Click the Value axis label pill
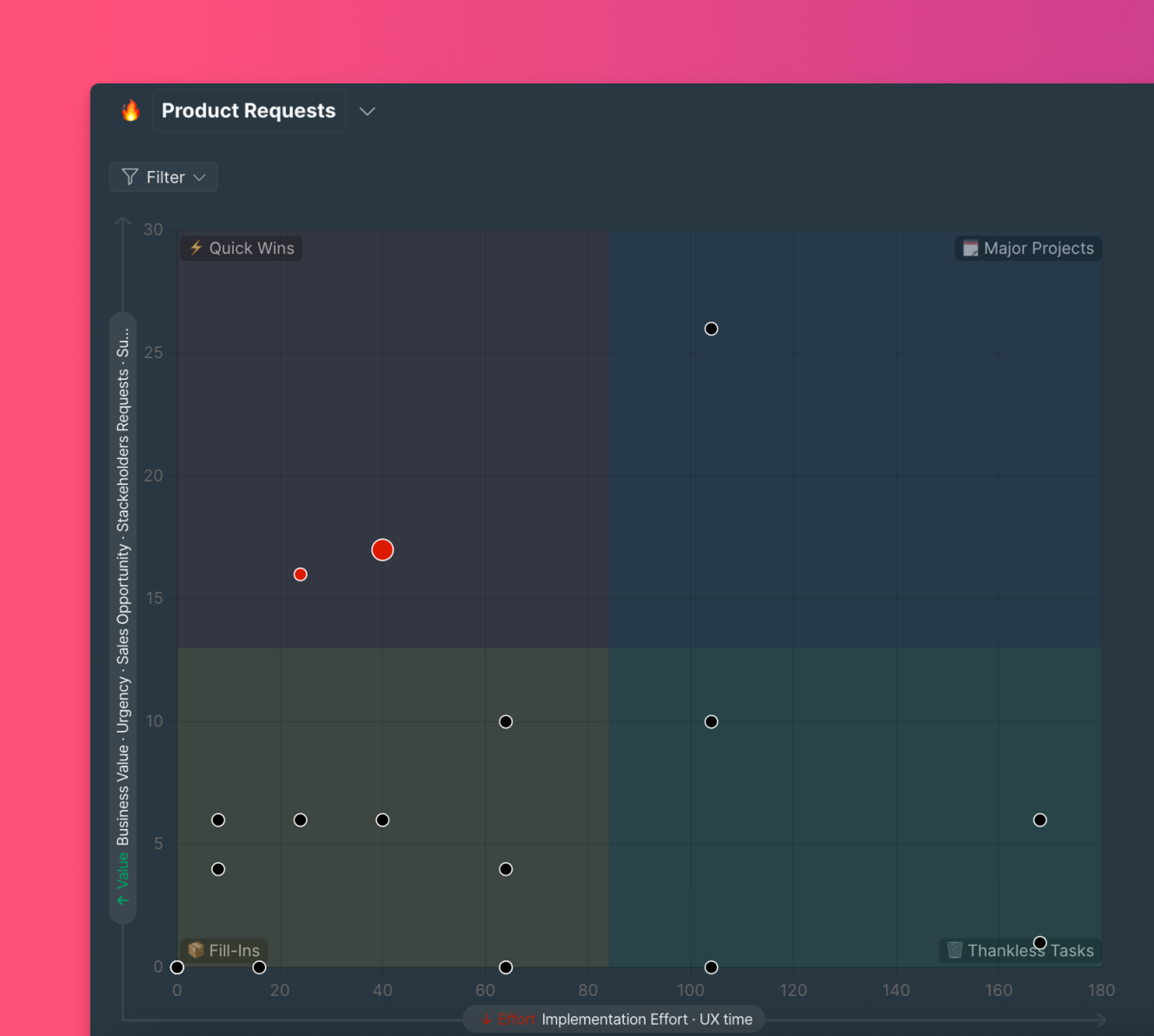This screenshot has height=1036, width=1154. (123, 617)
